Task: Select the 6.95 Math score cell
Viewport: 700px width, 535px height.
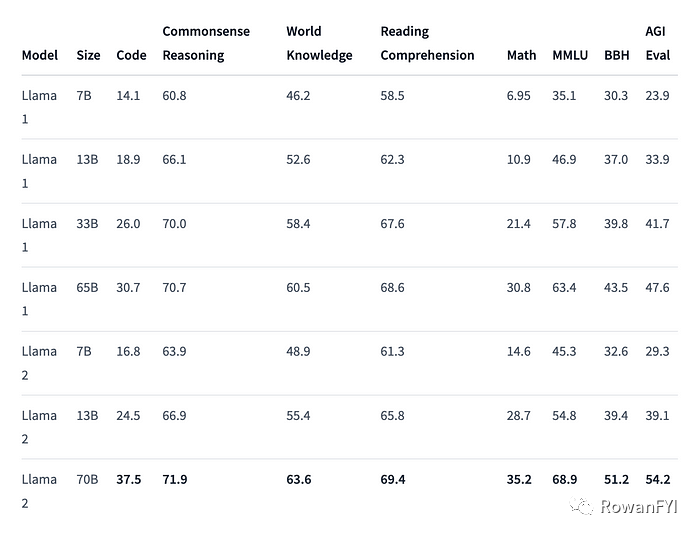Action: 519,95
